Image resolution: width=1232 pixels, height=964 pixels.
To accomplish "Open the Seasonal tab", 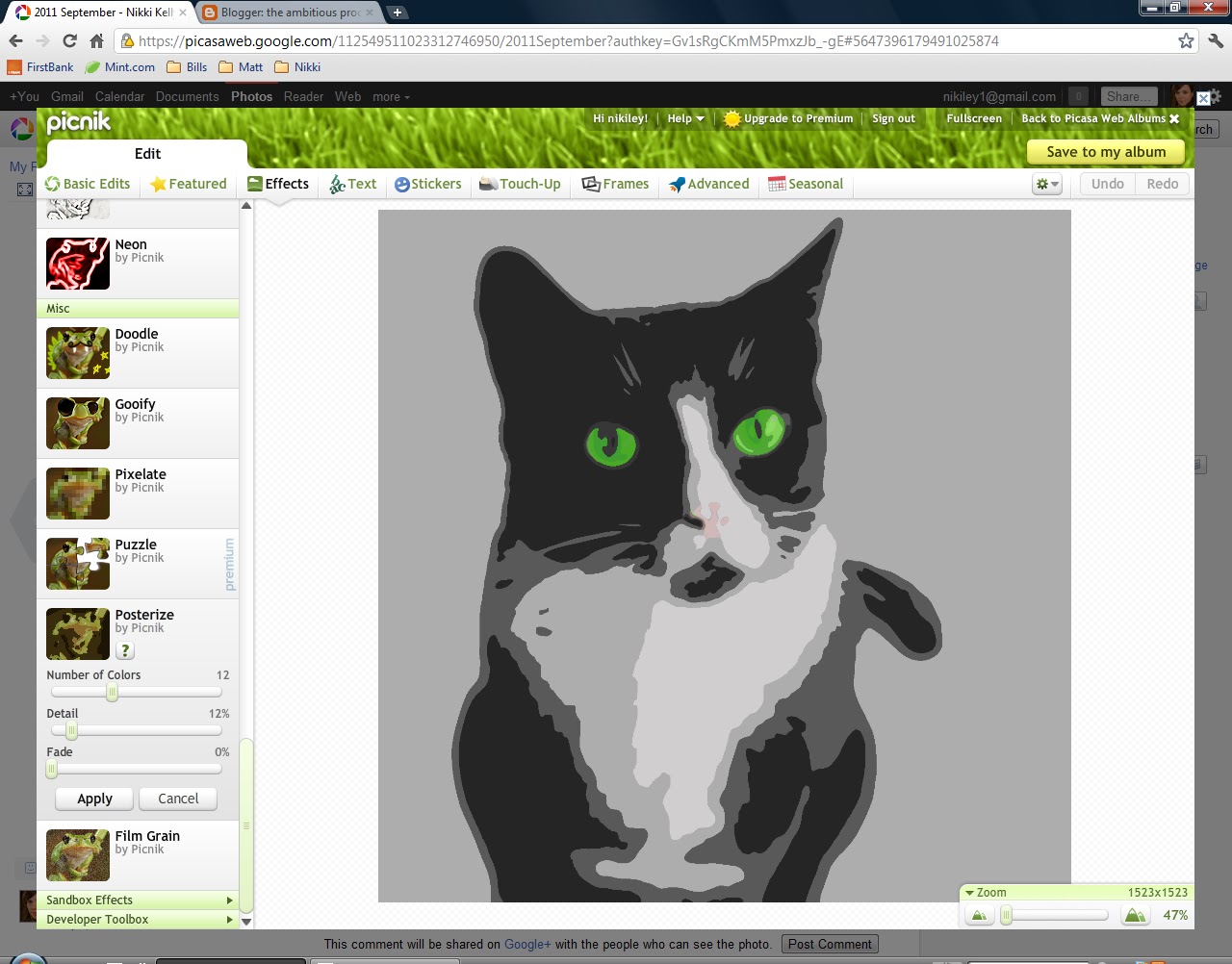I will (806, 184).
